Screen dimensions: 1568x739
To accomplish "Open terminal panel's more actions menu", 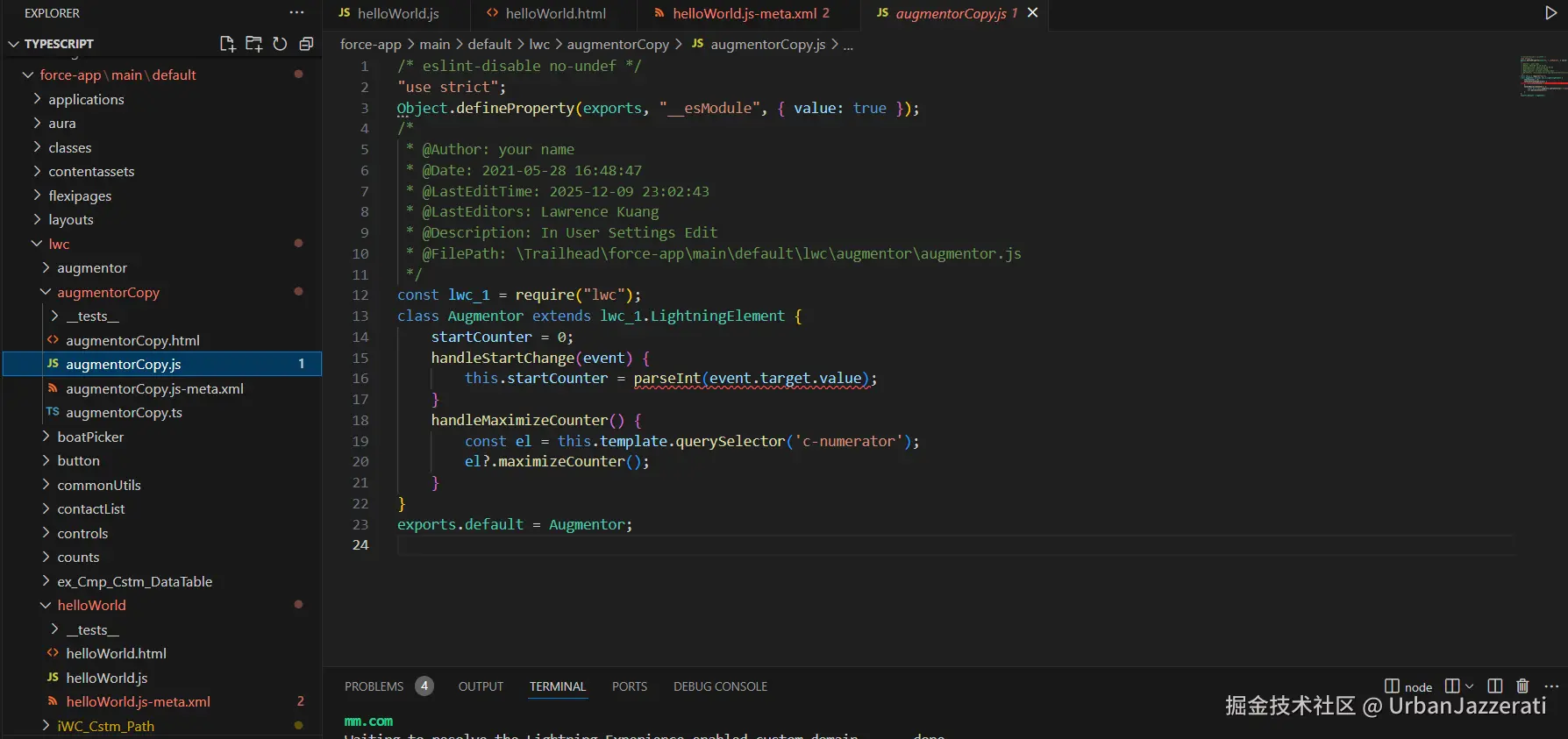I will [1551, 686].
